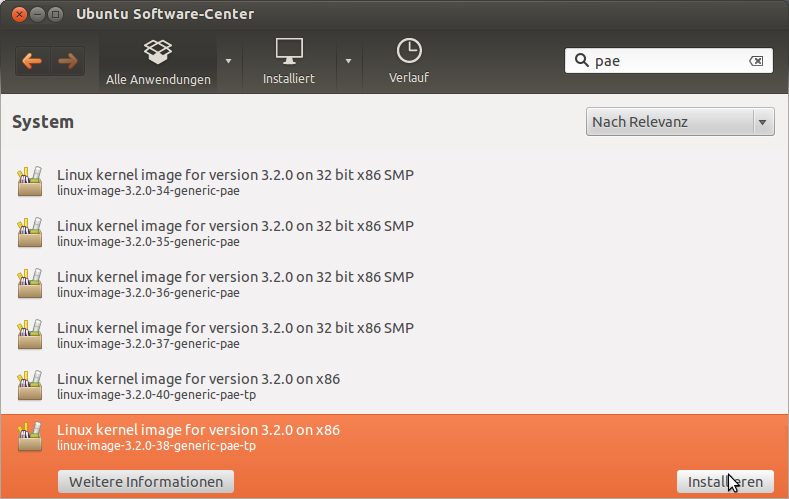Select linux-image-3.2.0-34-generic-pae entry
The image size is (789, 499).
point(394,182)
